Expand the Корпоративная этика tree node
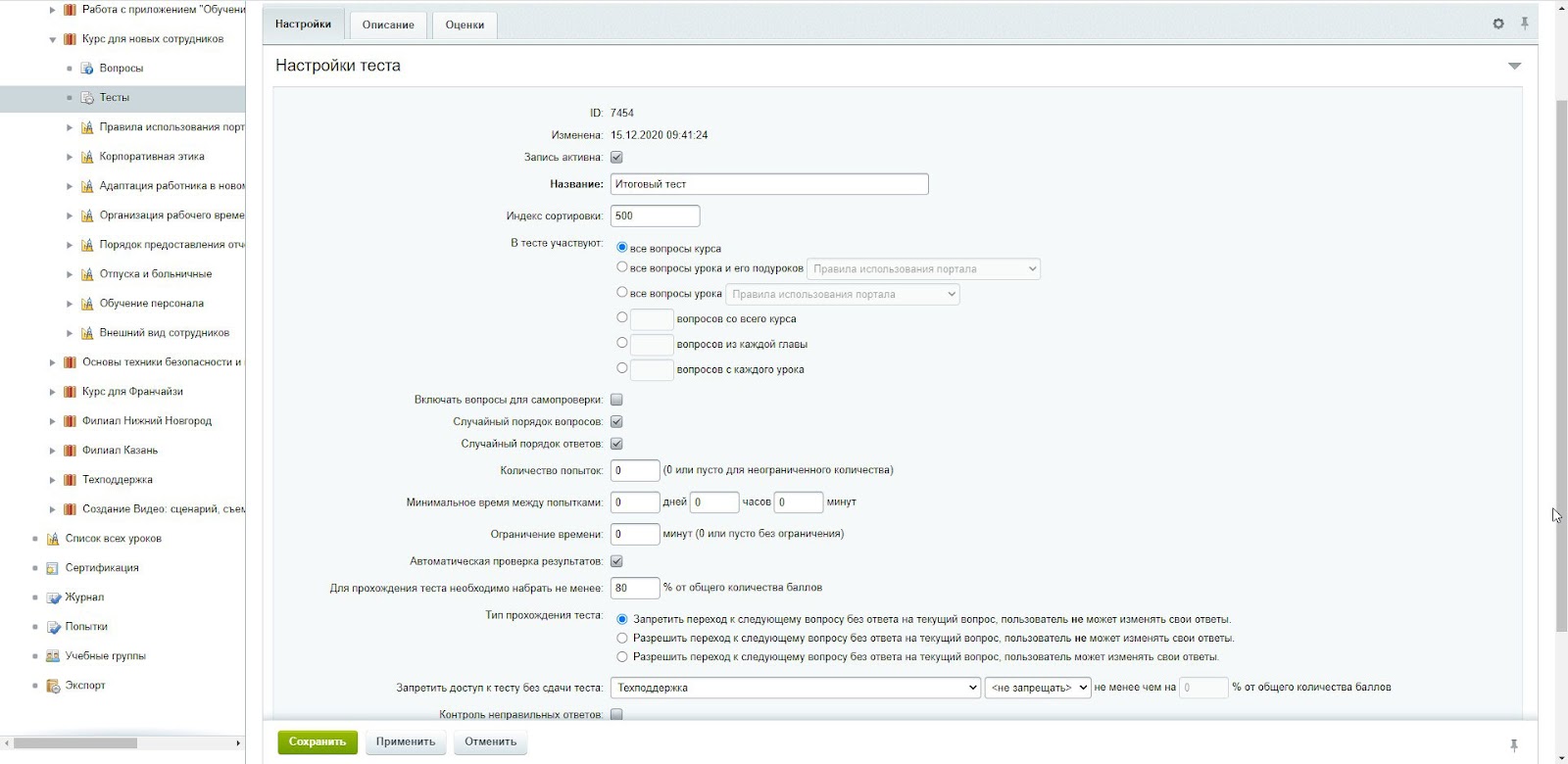The image size is (1568, 764). coord(70,157)
